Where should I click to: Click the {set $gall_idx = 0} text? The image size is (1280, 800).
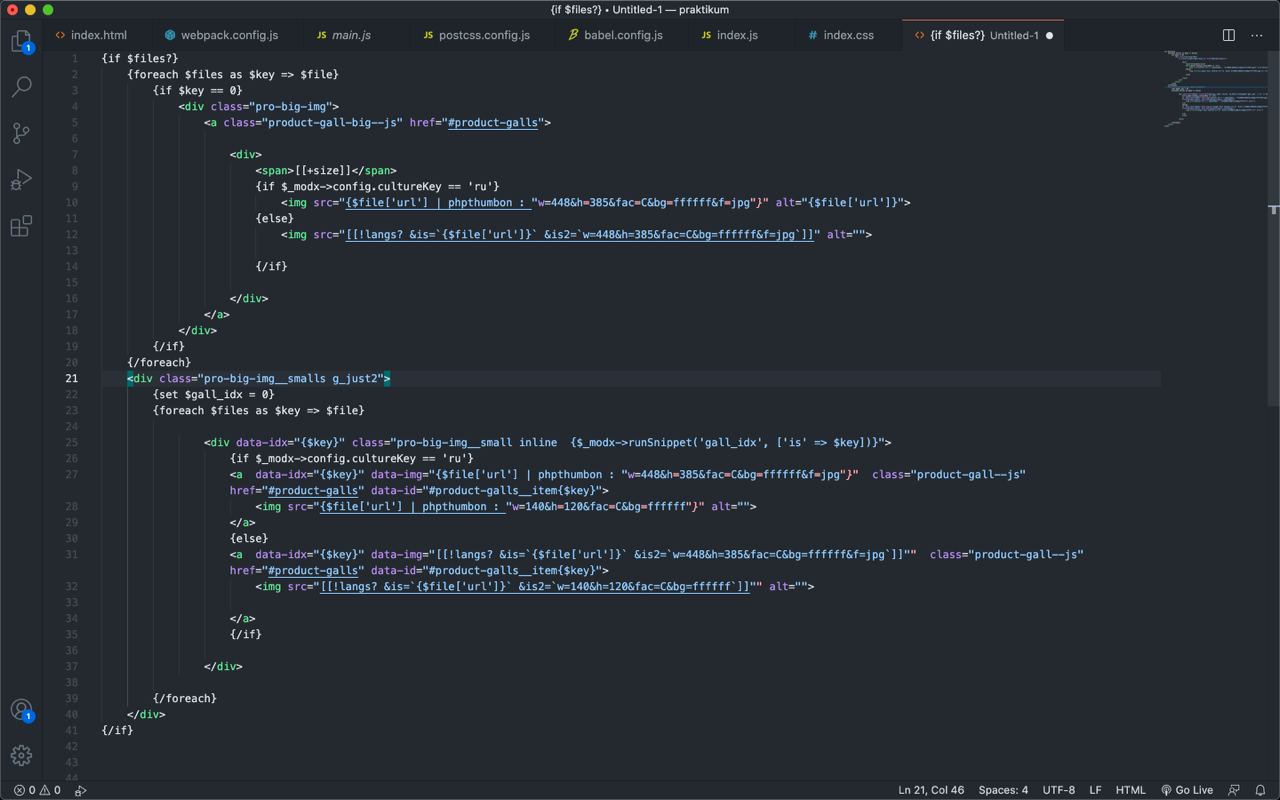coord(214,394)
